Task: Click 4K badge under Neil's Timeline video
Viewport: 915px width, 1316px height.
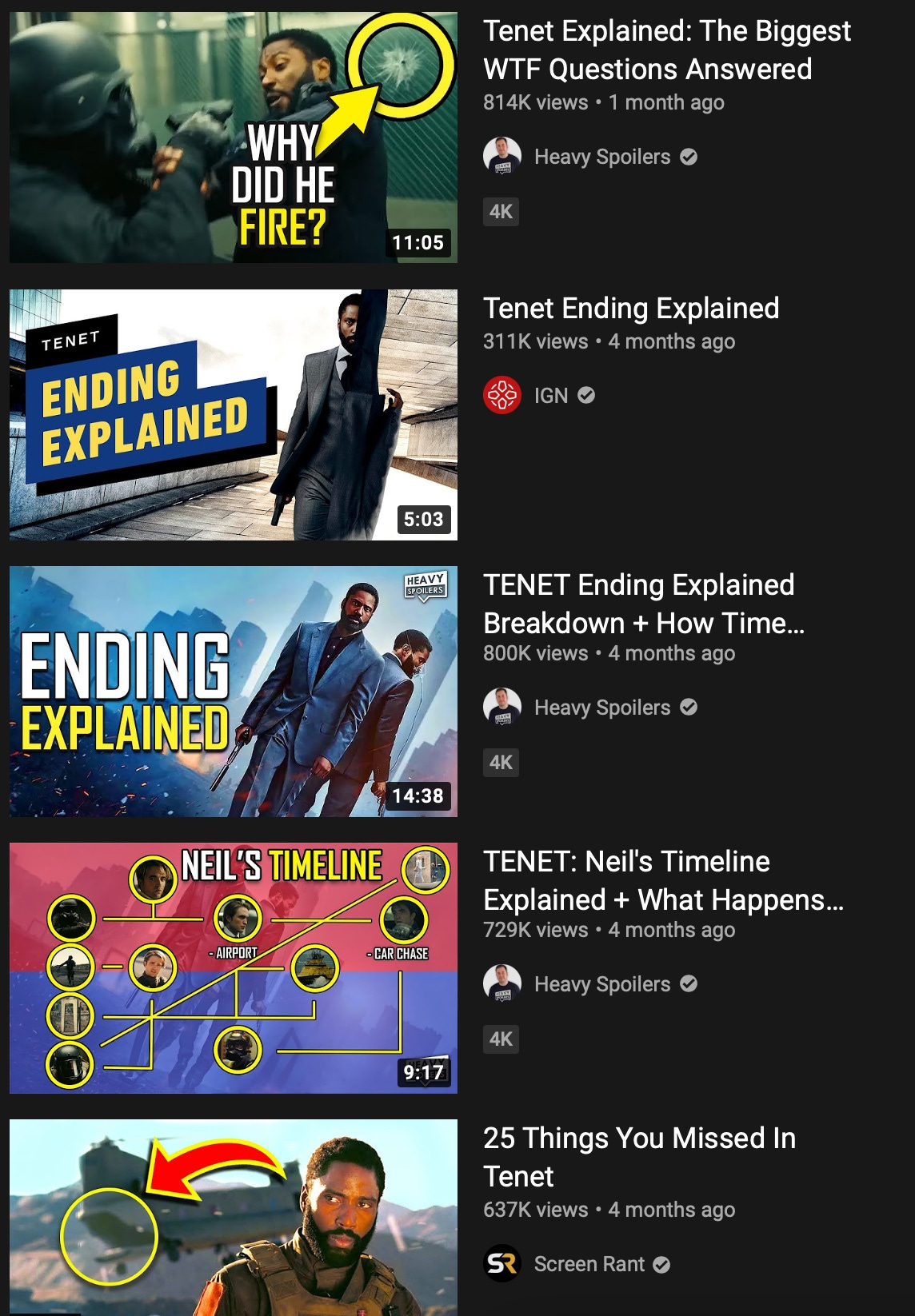Action: [x=501, y=1039]
